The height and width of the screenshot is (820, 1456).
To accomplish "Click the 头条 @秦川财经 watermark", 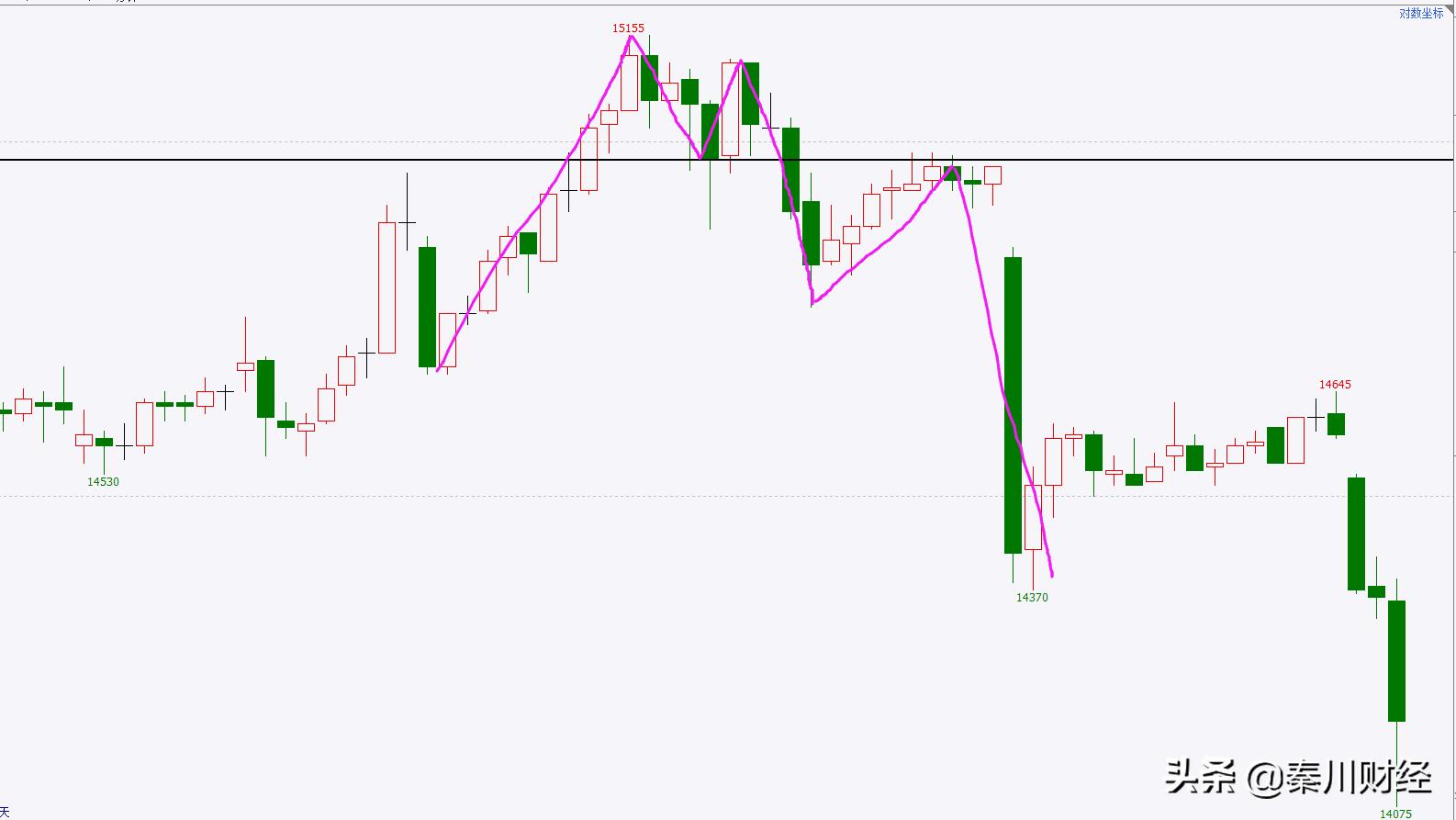I will point(1298,779).
